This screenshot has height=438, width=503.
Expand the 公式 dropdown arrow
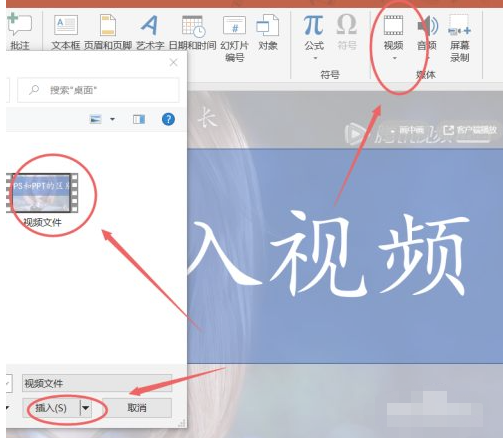point(315,58)
